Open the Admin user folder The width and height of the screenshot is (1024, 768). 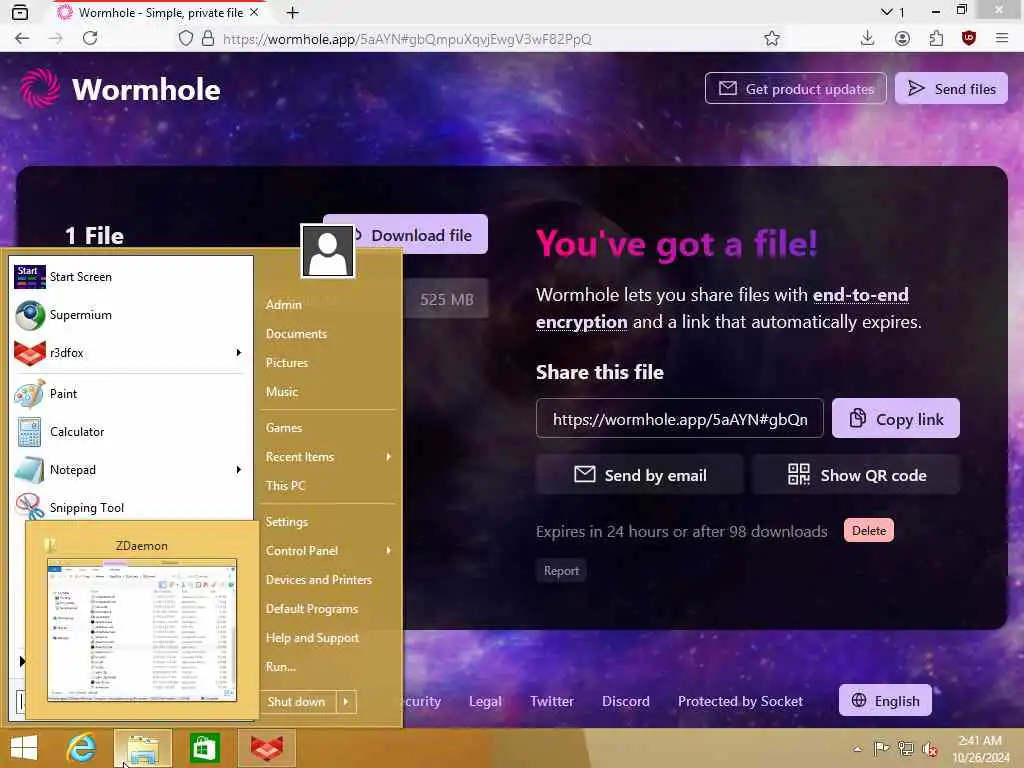283,304
